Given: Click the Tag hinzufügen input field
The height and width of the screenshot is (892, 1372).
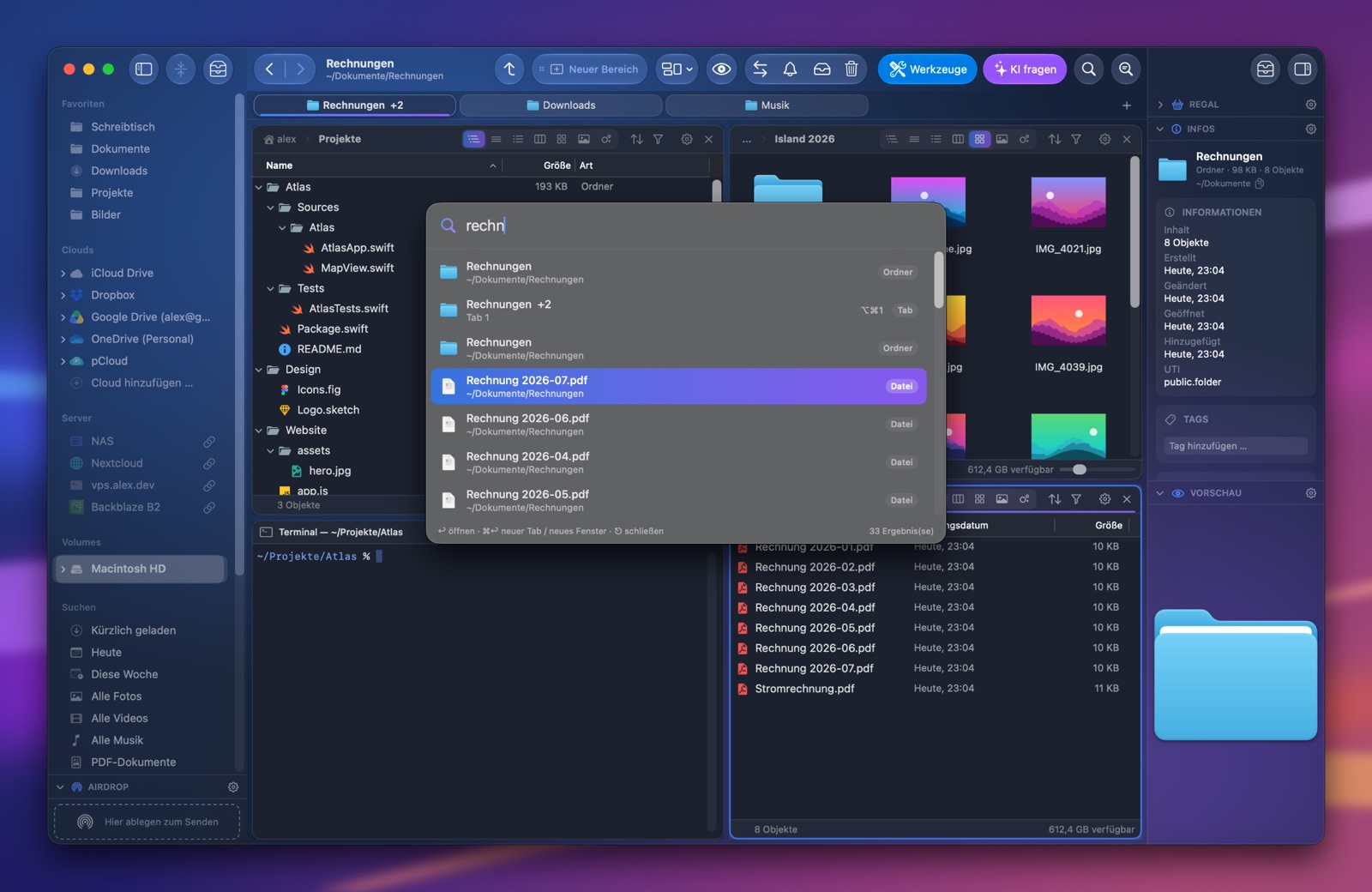Looking at the screenshot, I should coord(1235,446).
